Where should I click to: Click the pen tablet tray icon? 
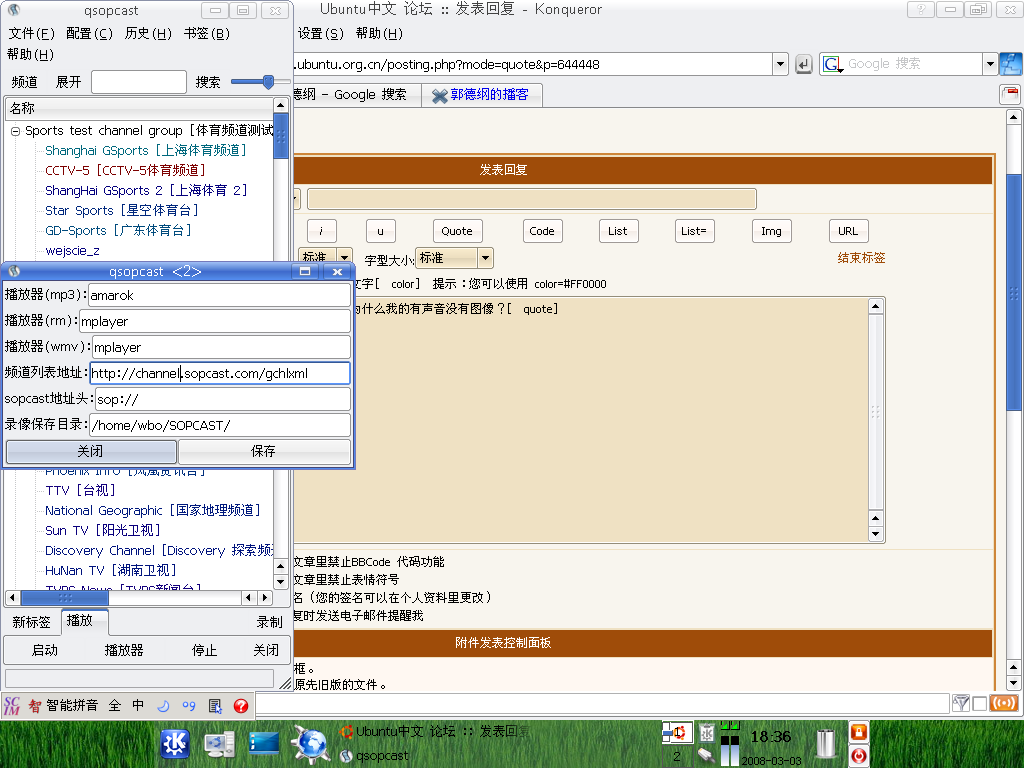point(707,755)
